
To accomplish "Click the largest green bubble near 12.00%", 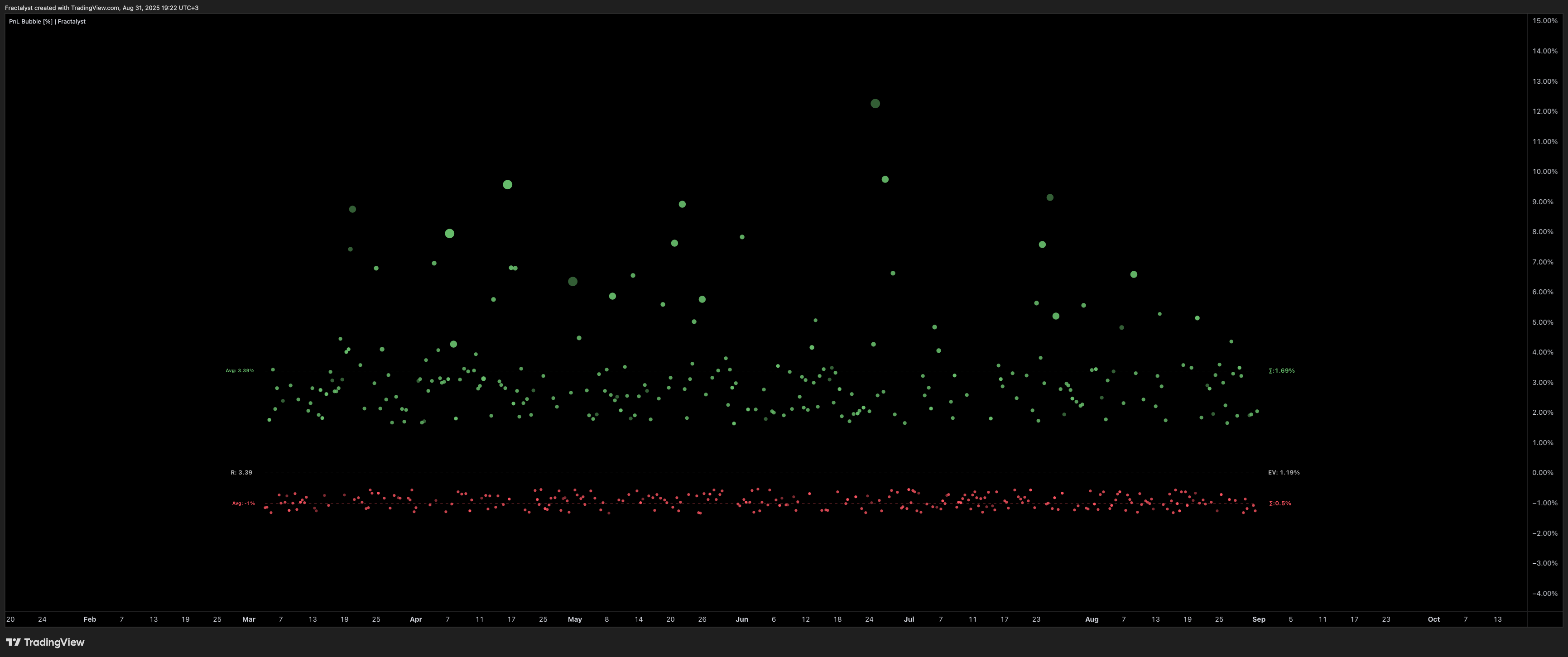I will coord(875,103).
